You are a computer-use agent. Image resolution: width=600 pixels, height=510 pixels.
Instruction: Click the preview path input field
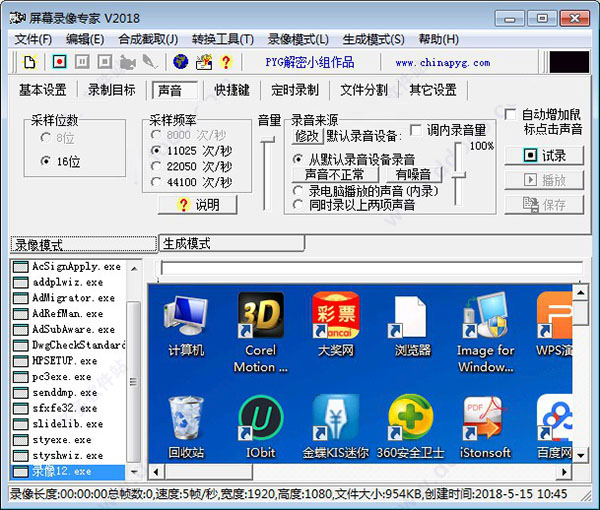(x=372, y=268)
